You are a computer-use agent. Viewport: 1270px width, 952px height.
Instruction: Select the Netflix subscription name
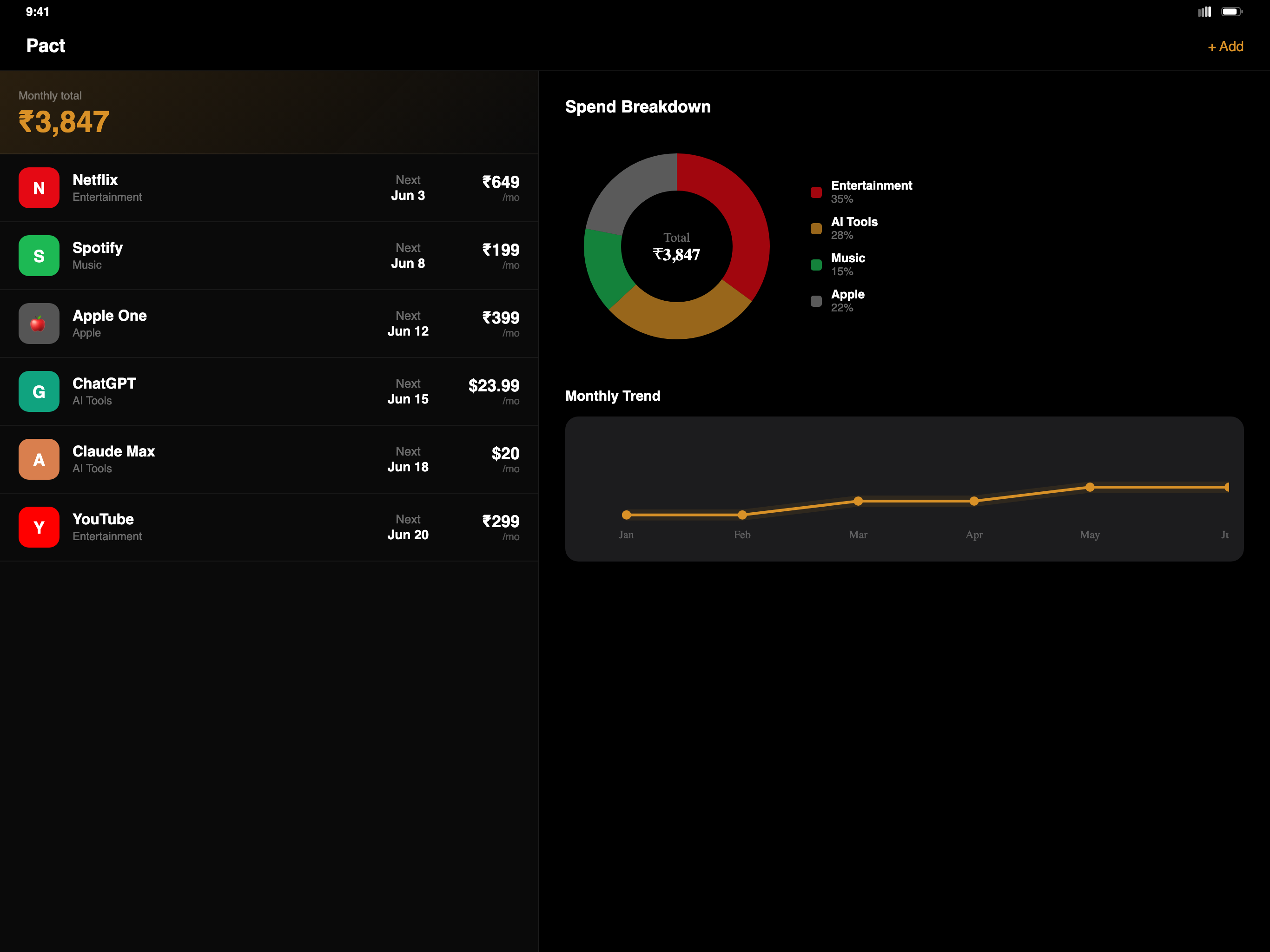coord(95,180)
